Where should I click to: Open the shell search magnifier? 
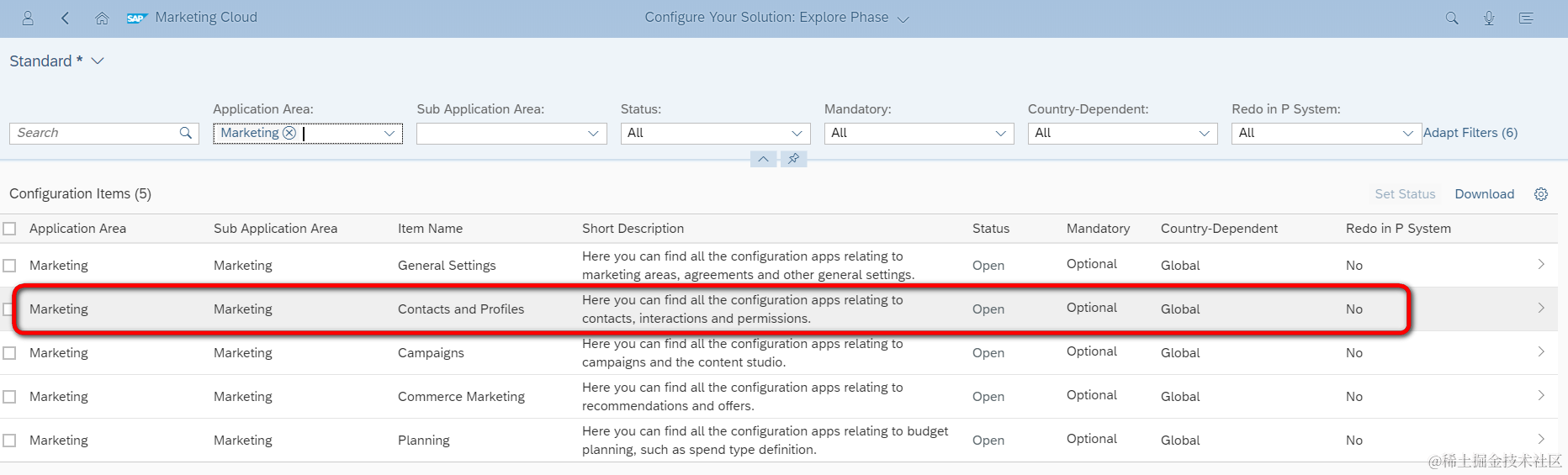click(1452, 18)
